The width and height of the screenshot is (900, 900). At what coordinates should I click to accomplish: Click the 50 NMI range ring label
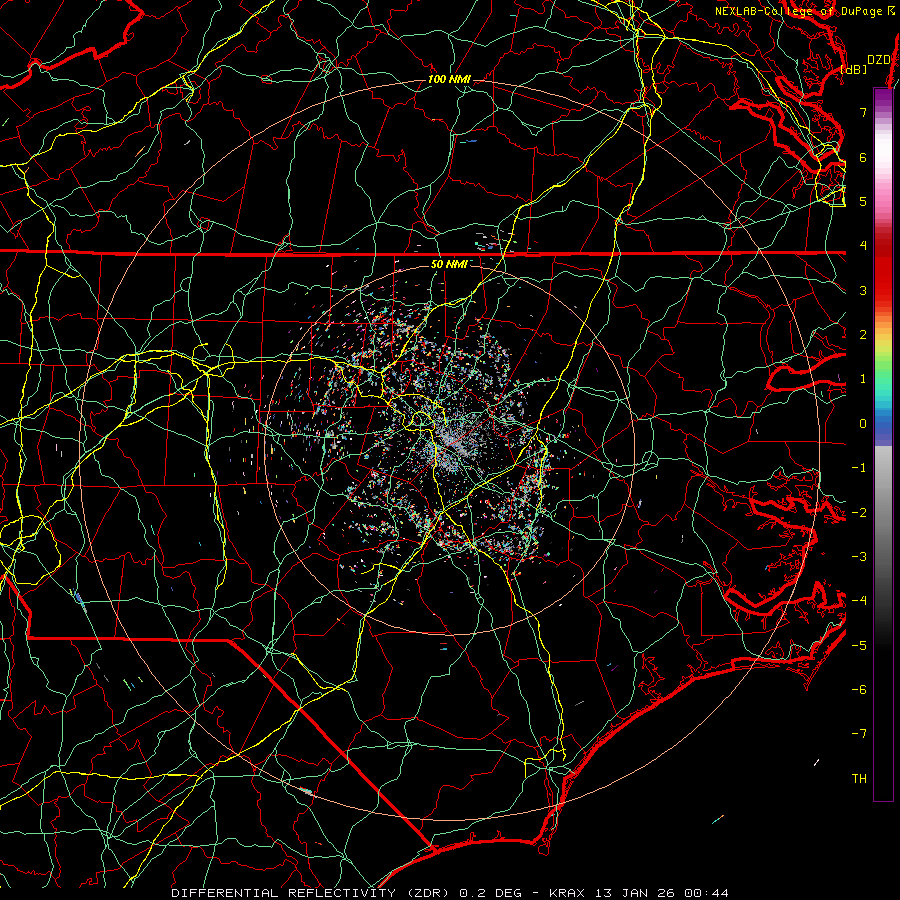[x=449, y=264]
